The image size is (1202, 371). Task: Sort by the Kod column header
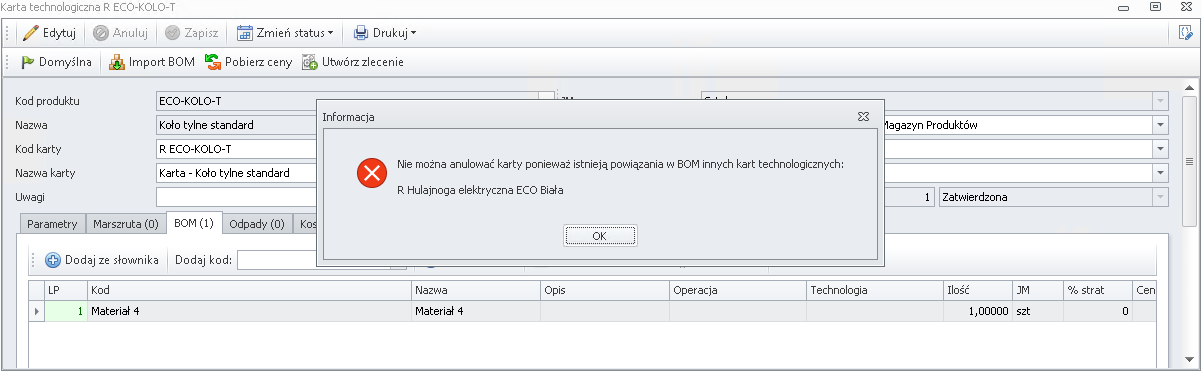(x=249, y=290)
